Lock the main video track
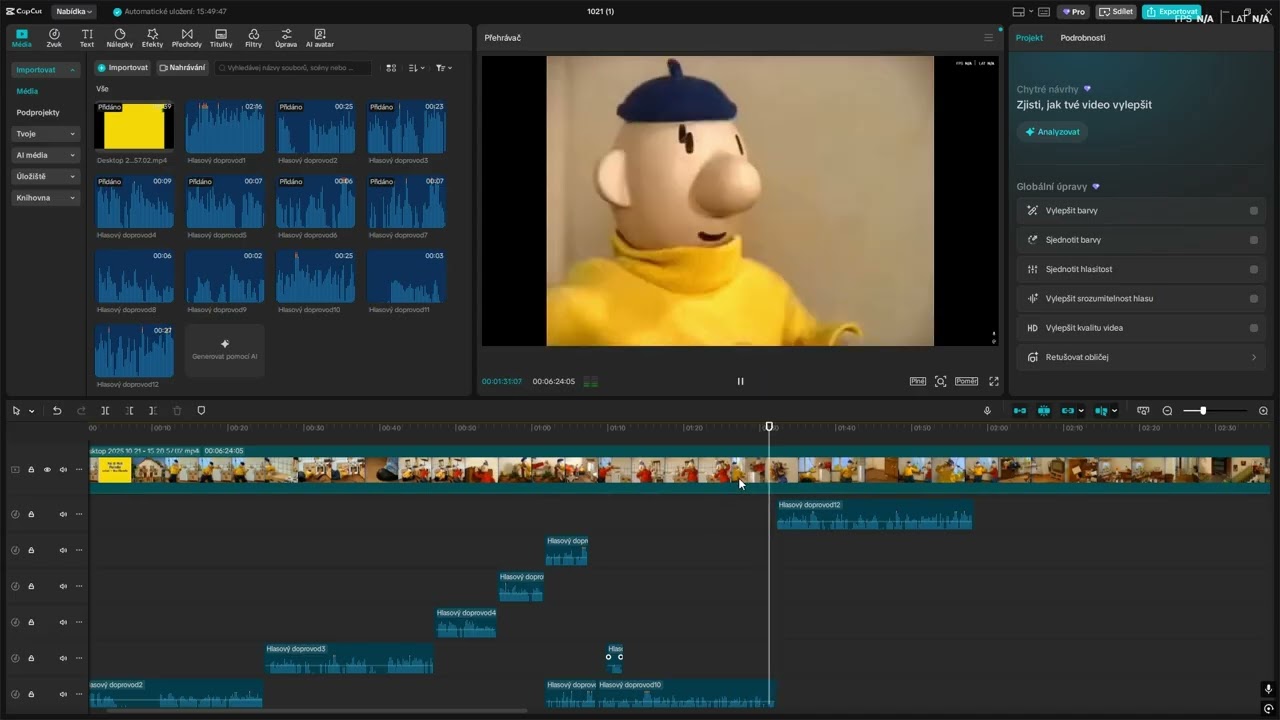The image size is (1280, 720). click(31, 470)
